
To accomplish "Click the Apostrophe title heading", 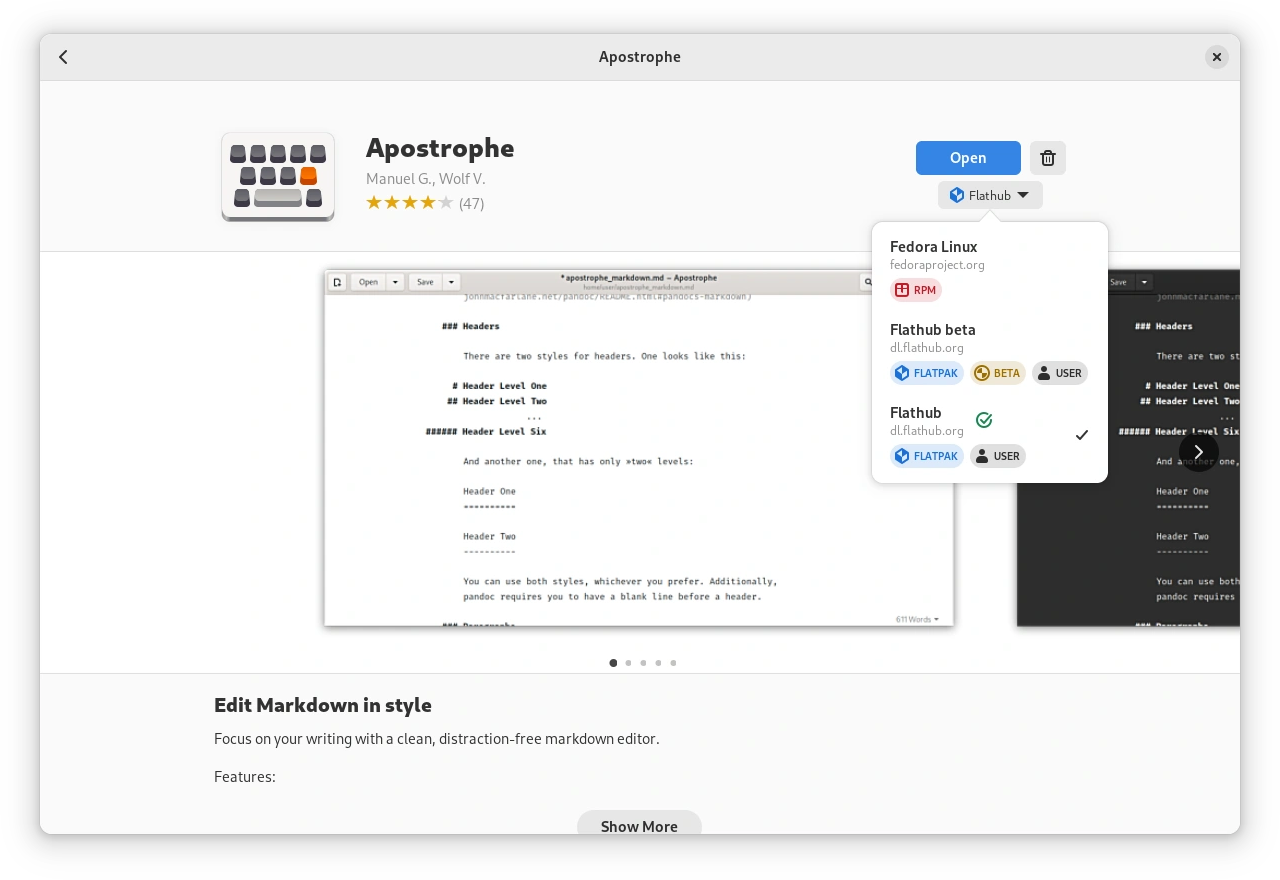I will 440,148.
